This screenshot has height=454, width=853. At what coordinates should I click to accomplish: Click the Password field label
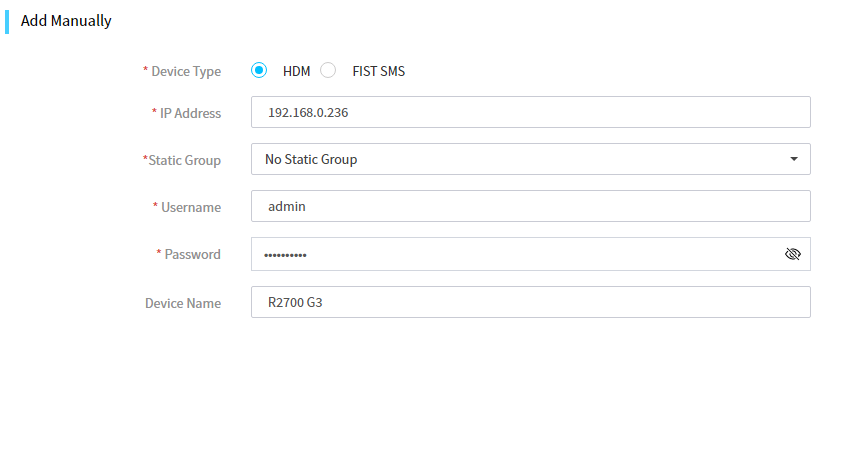[189, 254]
